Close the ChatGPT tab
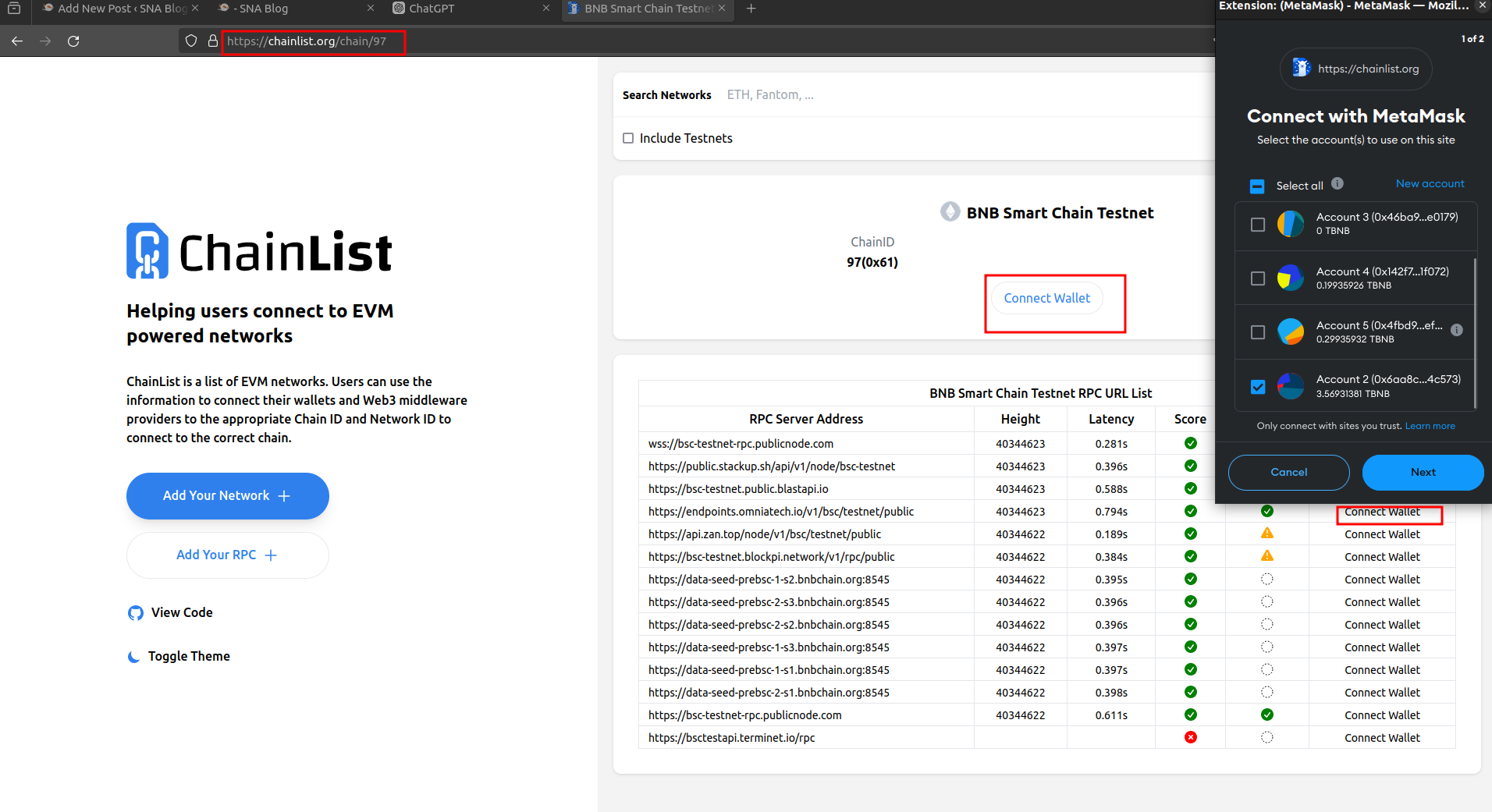The height and width of the screenshot is (812, 1492). 546,9
